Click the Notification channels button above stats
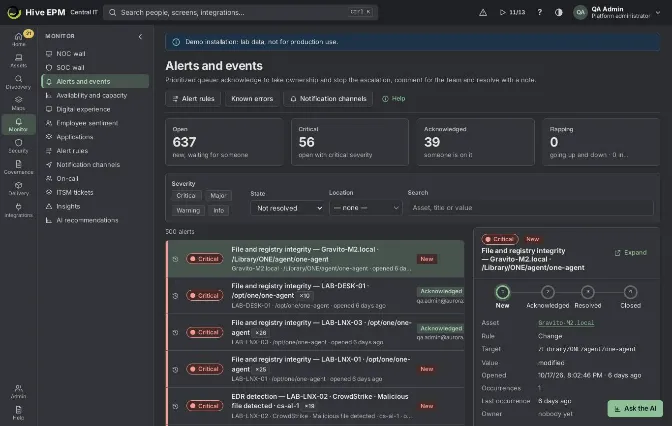Image resolution: width=672 pixels, height=426 pixels. 328,99
